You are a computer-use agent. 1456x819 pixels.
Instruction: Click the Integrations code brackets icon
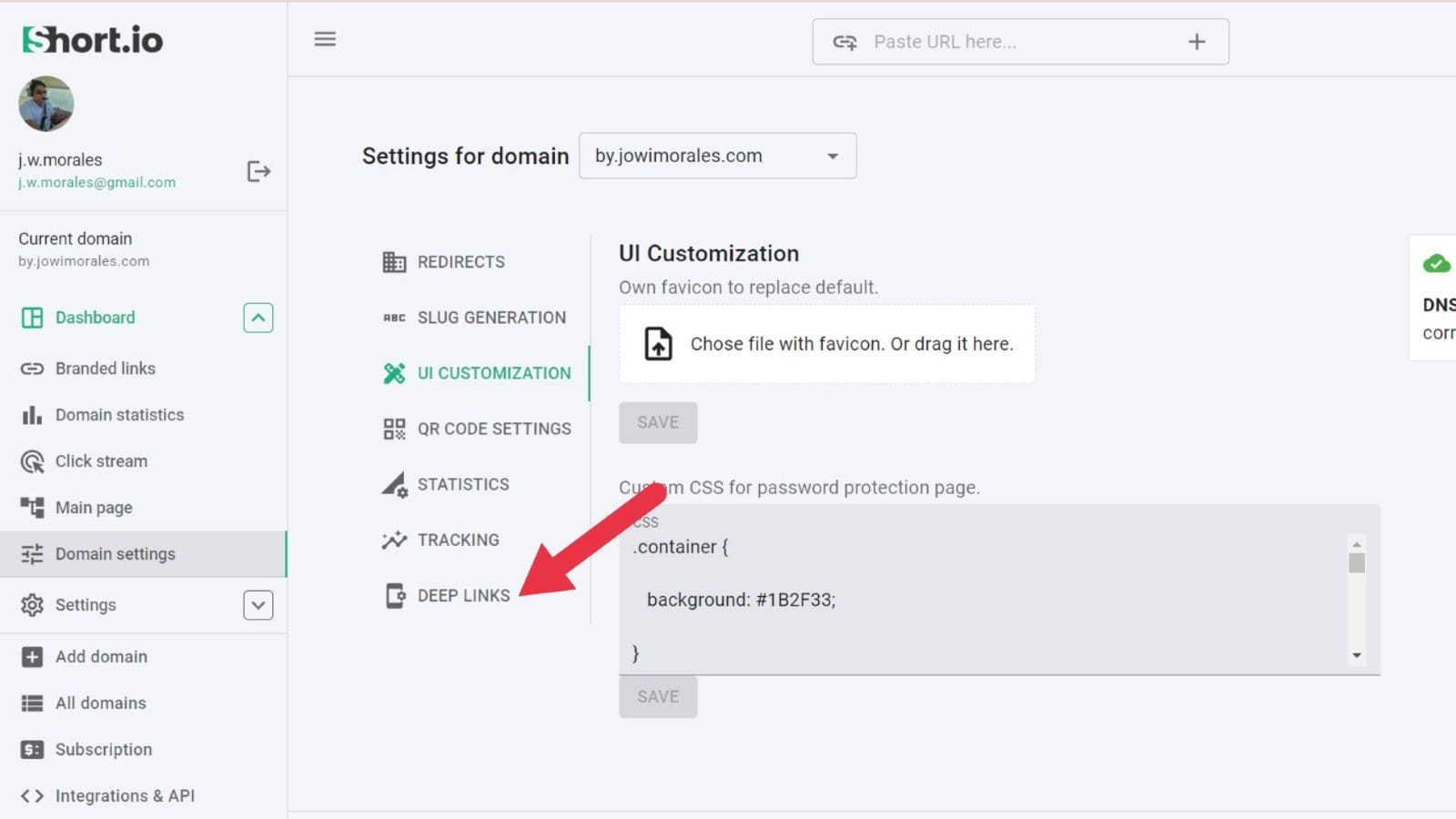pos(32,796)
